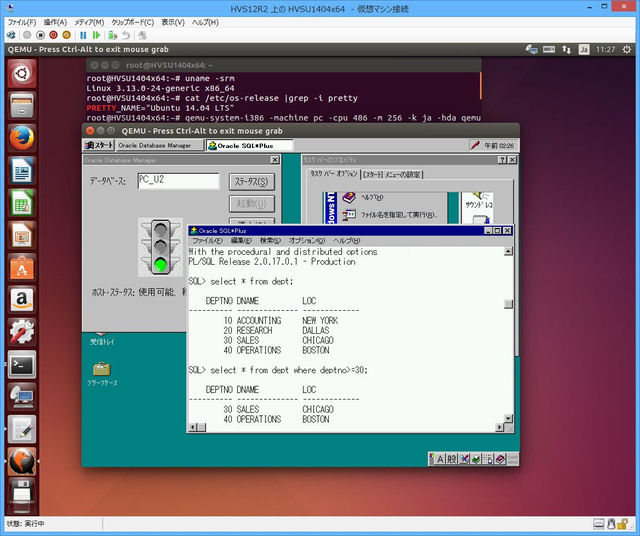Click SQL*Plus vertical scrollbar thumb
This screenshot has width=640, height=536.
[x=508, y=304]
